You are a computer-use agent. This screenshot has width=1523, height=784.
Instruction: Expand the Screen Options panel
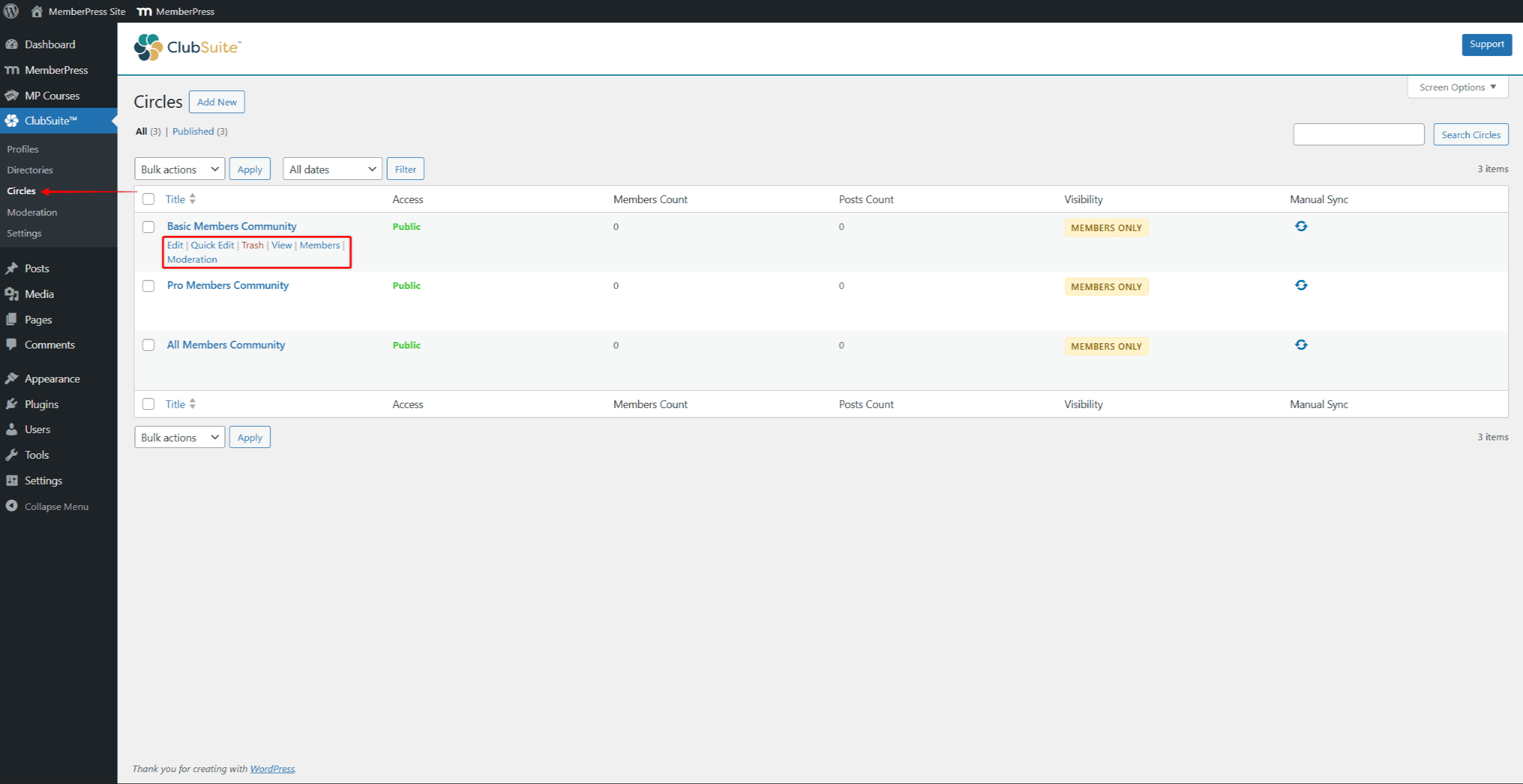[1457, 87]
